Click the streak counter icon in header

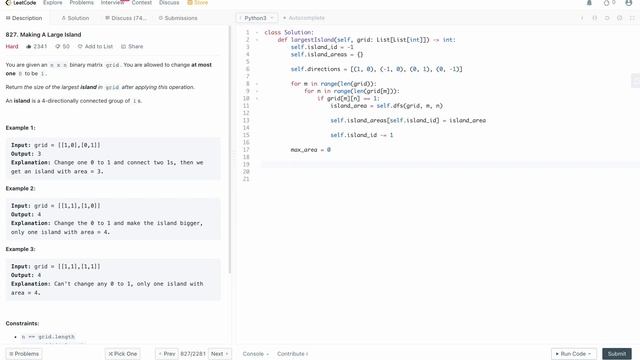click(x=606, y=3)
